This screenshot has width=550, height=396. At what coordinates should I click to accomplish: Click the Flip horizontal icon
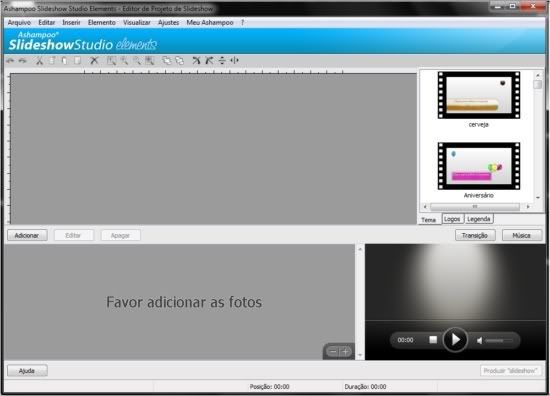234,61
